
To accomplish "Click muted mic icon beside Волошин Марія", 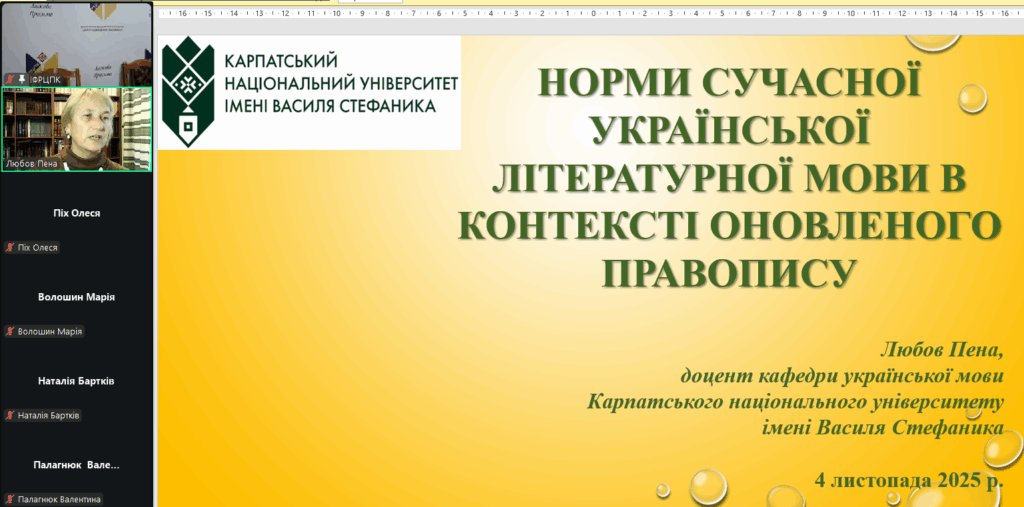I will 10,331.
